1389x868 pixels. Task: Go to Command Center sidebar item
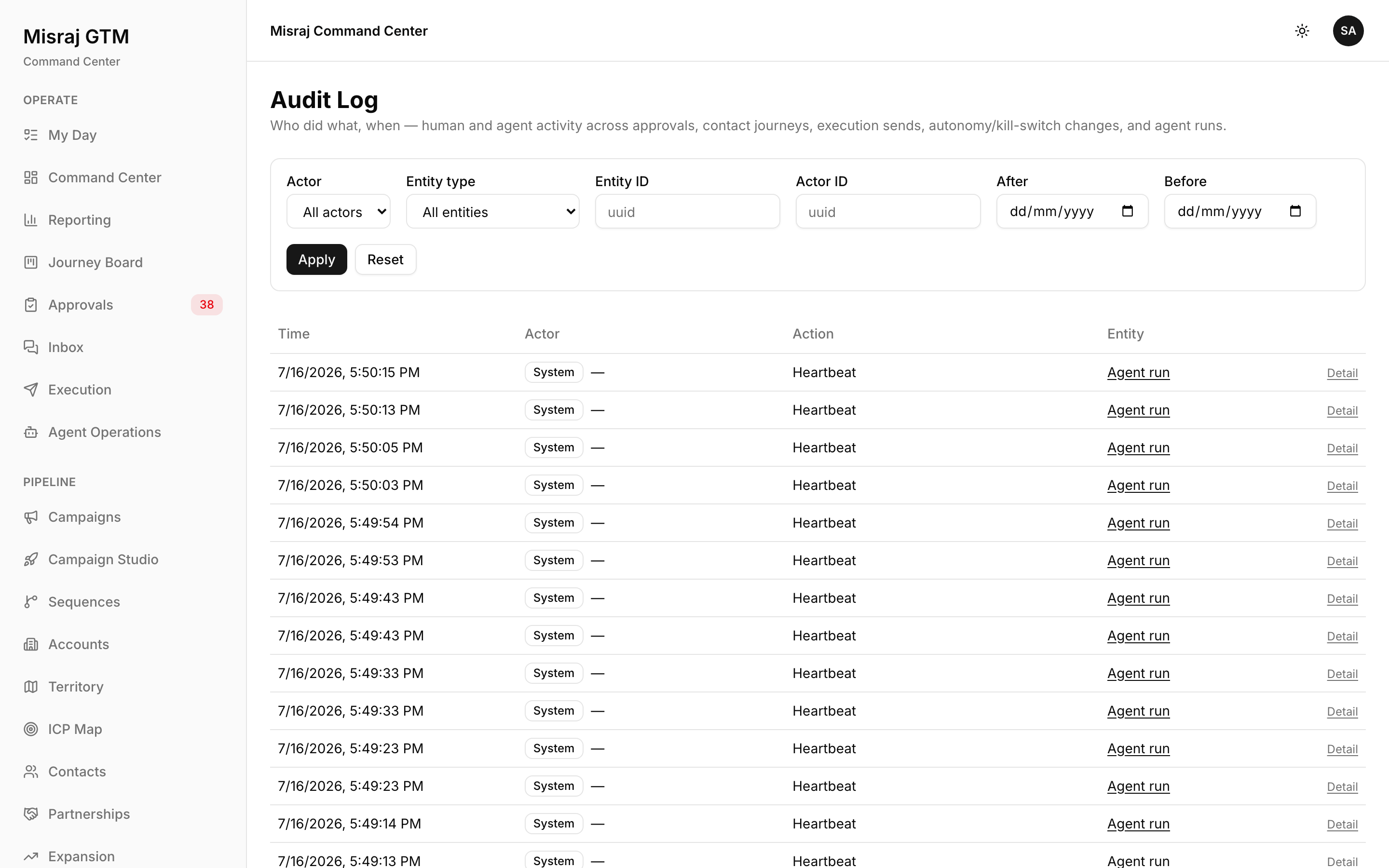(123, 177)
